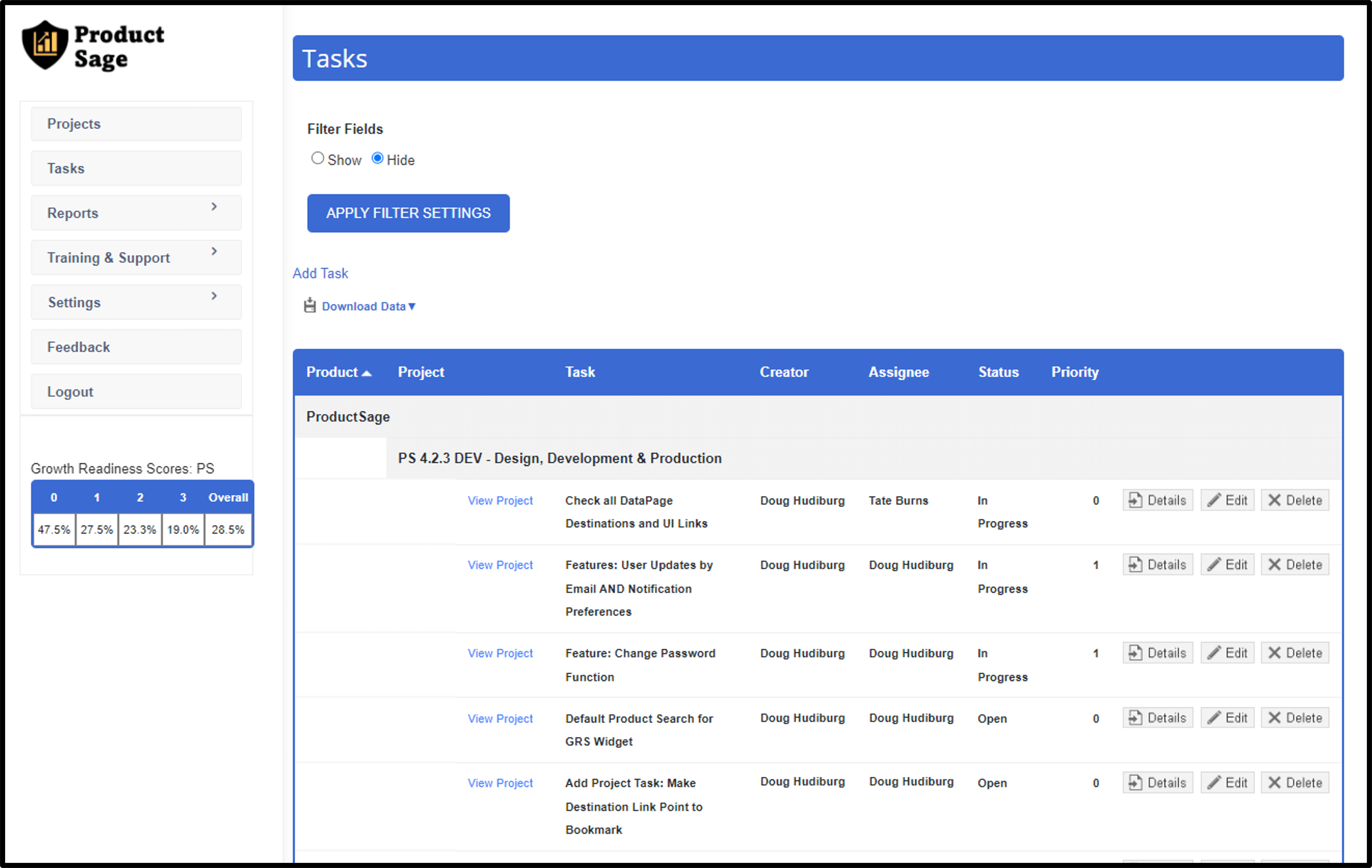The image size is (1372, 868).
Task: Open the Reports sidebar item
Action: [136, 212]
